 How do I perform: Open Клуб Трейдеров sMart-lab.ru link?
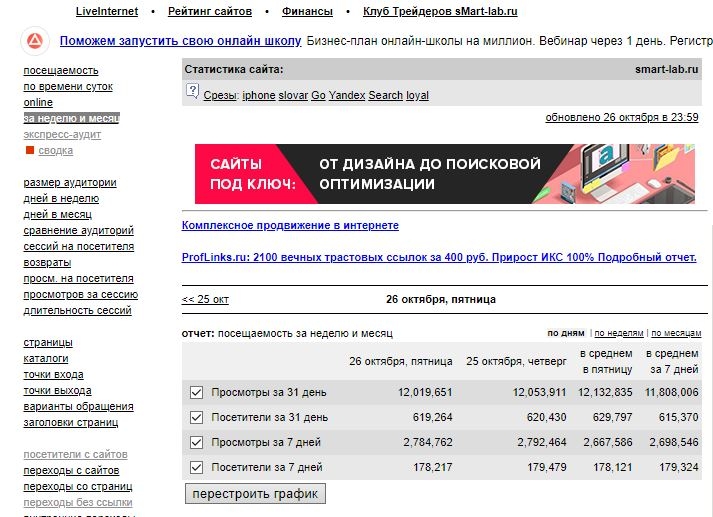440,11
